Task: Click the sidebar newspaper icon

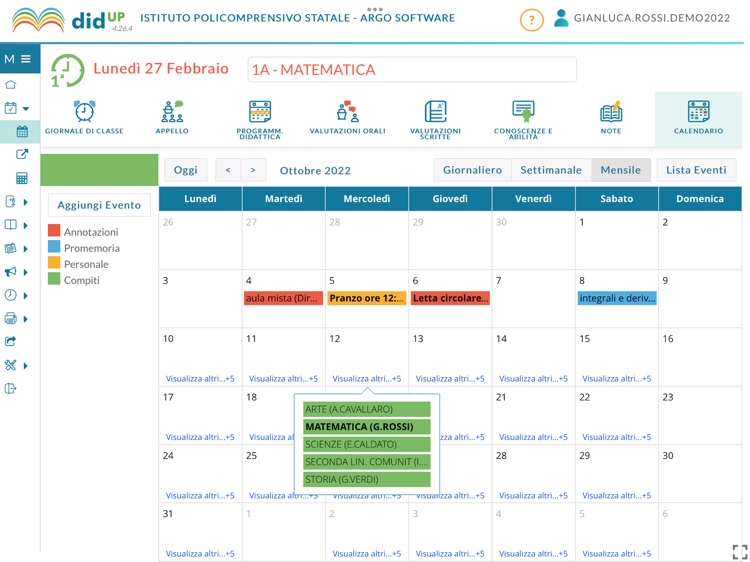Action: click(11, 248)
